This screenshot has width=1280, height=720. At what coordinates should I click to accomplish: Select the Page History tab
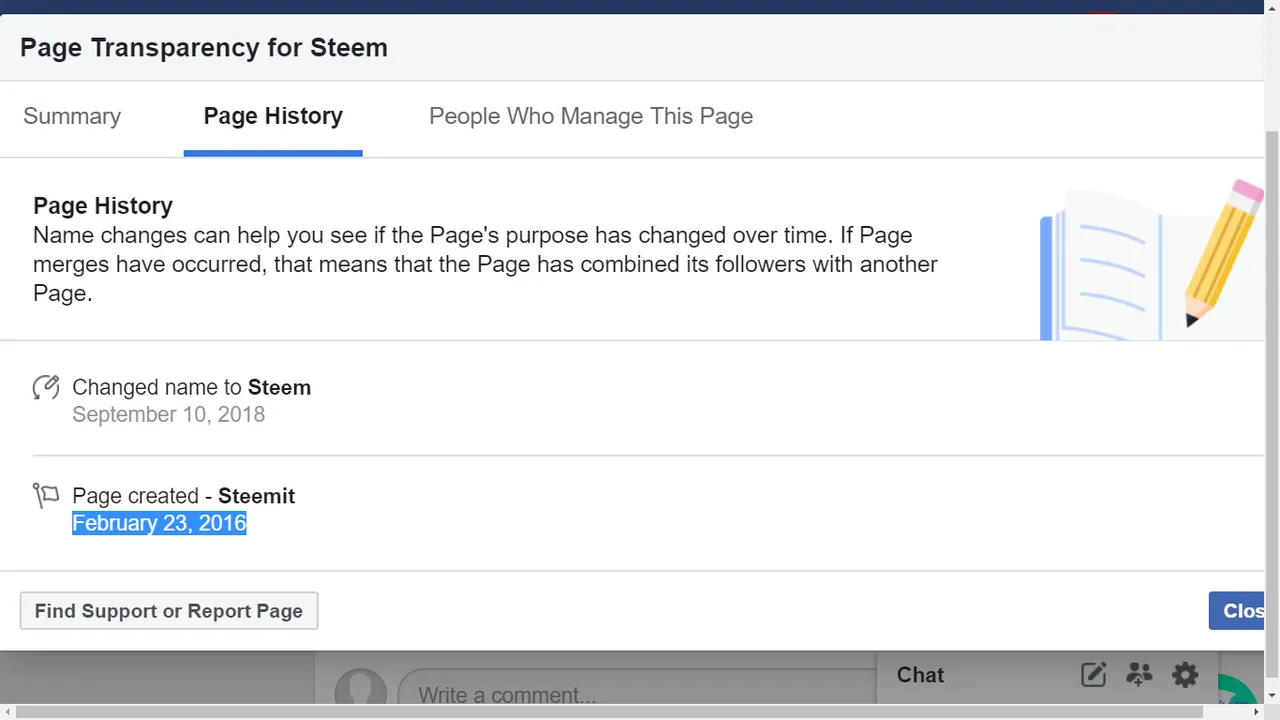273,116
